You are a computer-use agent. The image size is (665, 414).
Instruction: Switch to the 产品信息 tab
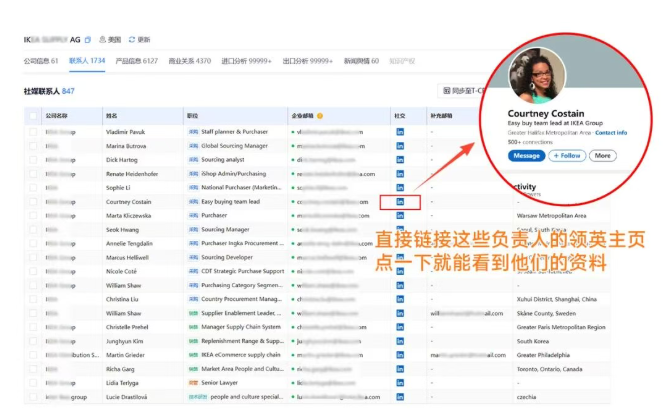tap(136, 61)
